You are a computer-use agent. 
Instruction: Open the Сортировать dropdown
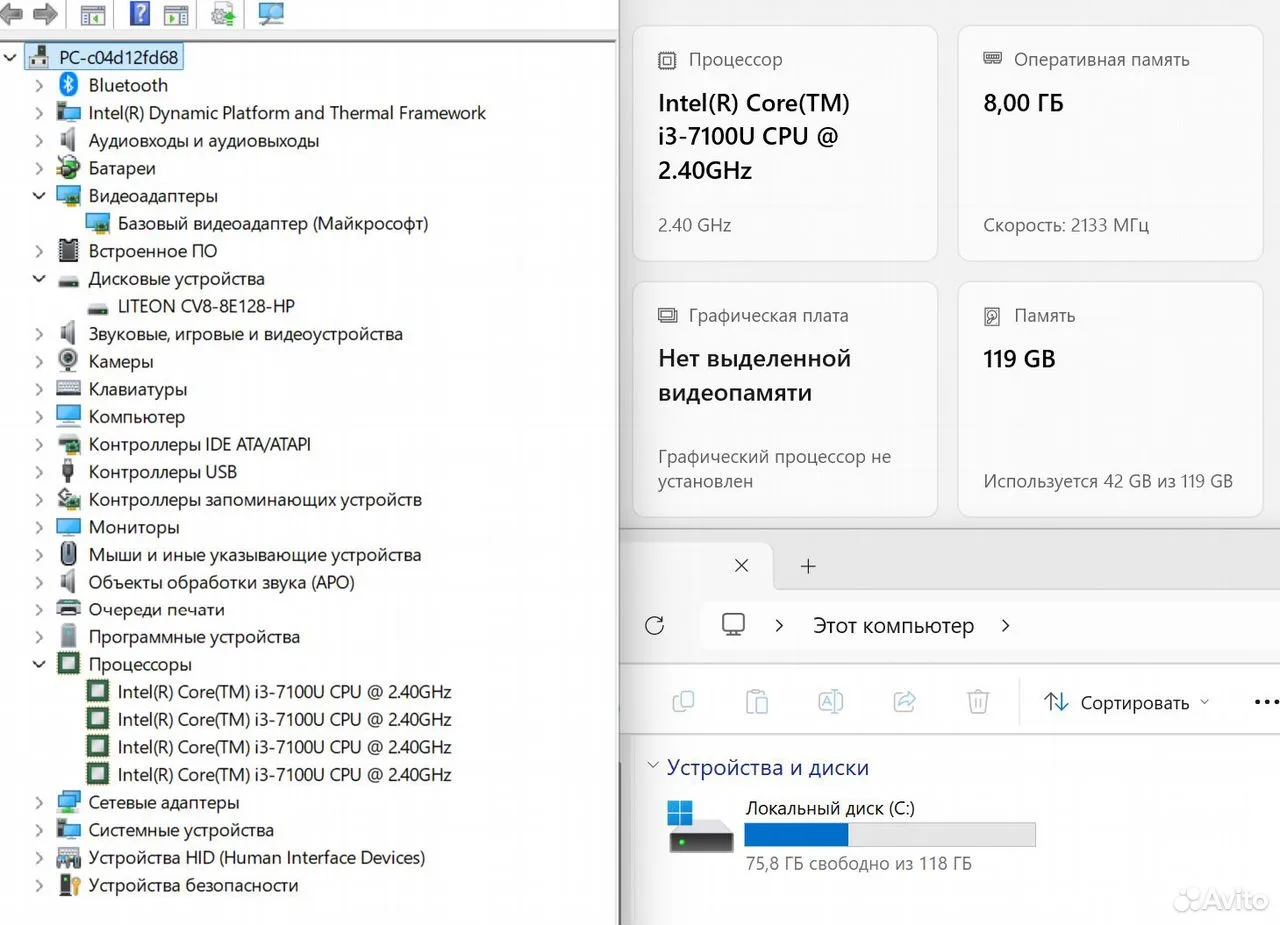[1127, 703]
